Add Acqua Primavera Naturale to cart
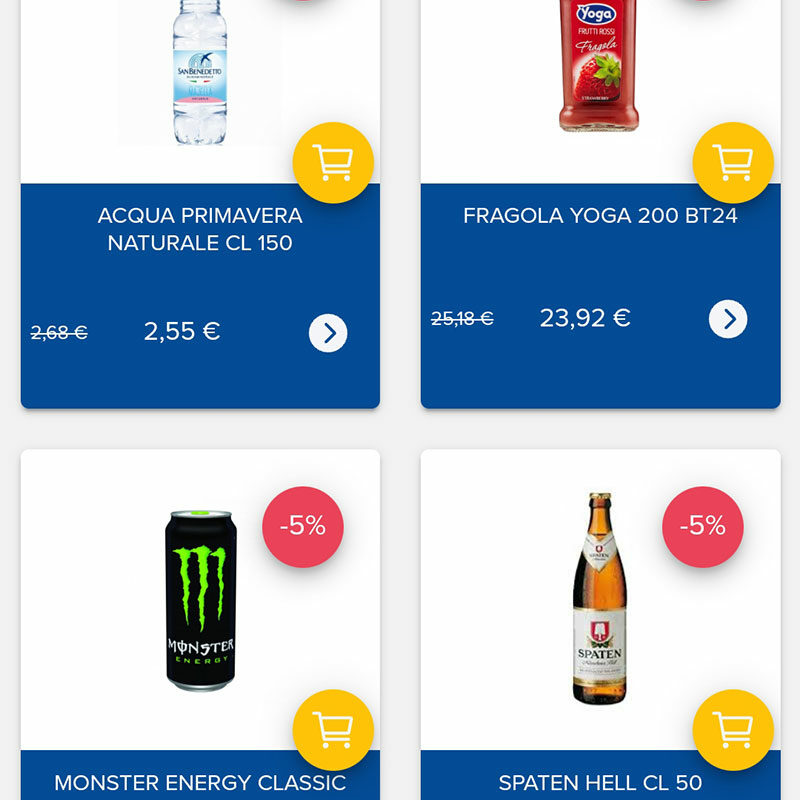Image resolution: width=800 pixels, height=800 pixels. click(x=333, y=163)
